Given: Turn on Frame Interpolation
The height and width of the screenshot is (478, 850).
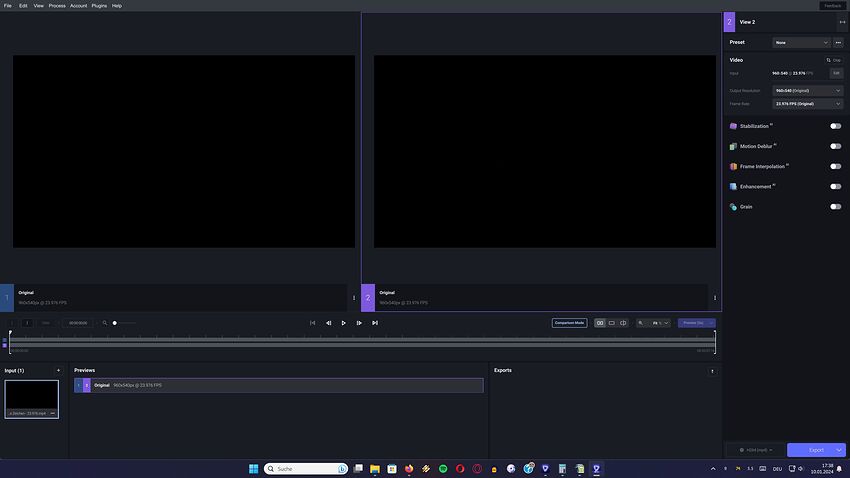Looking at the screenshot, I should pos(835,166).
